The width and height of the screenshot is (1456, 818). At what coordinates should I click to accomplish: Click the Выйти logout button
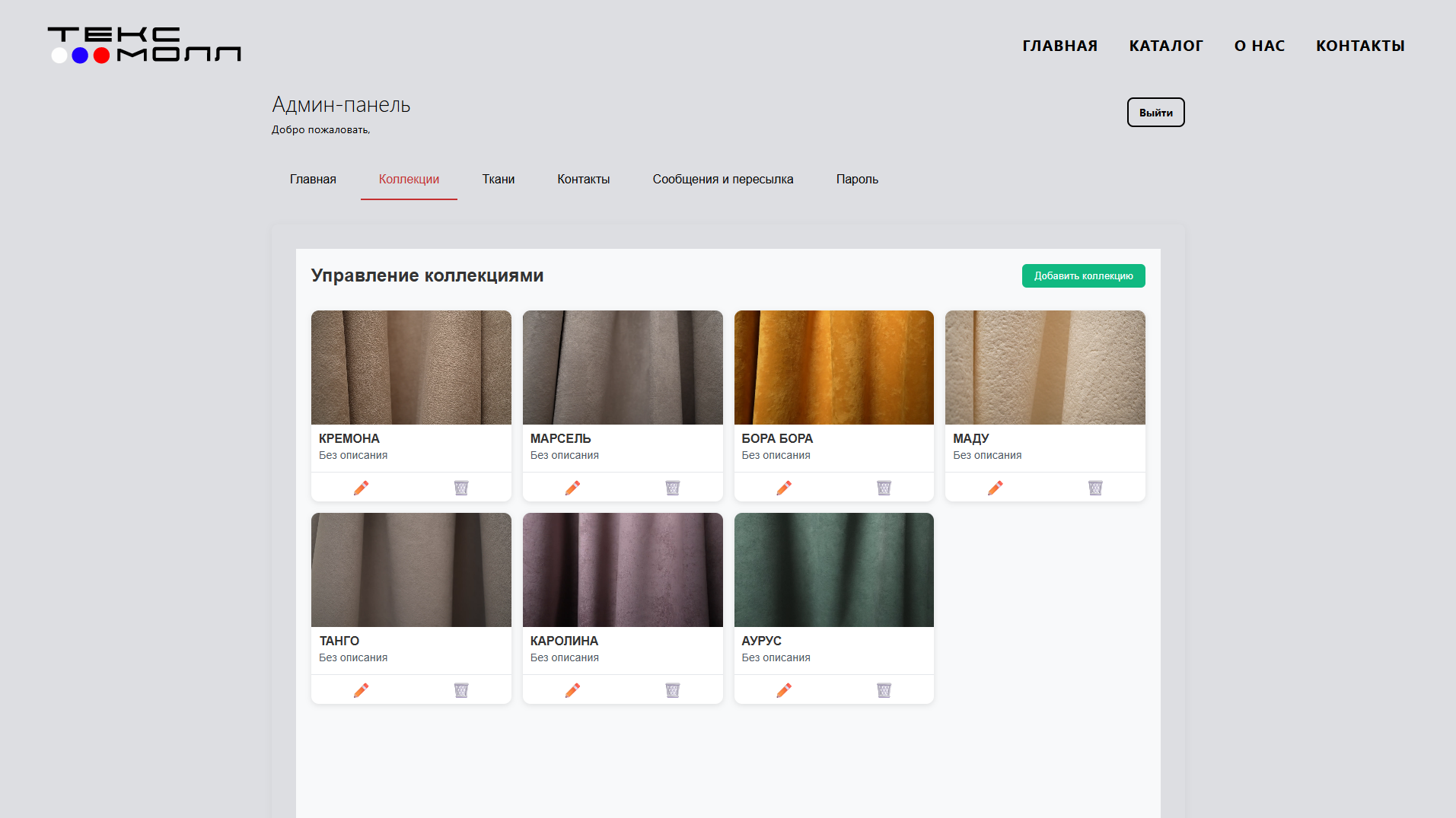pyautogui.click(x=1155, y=113)
